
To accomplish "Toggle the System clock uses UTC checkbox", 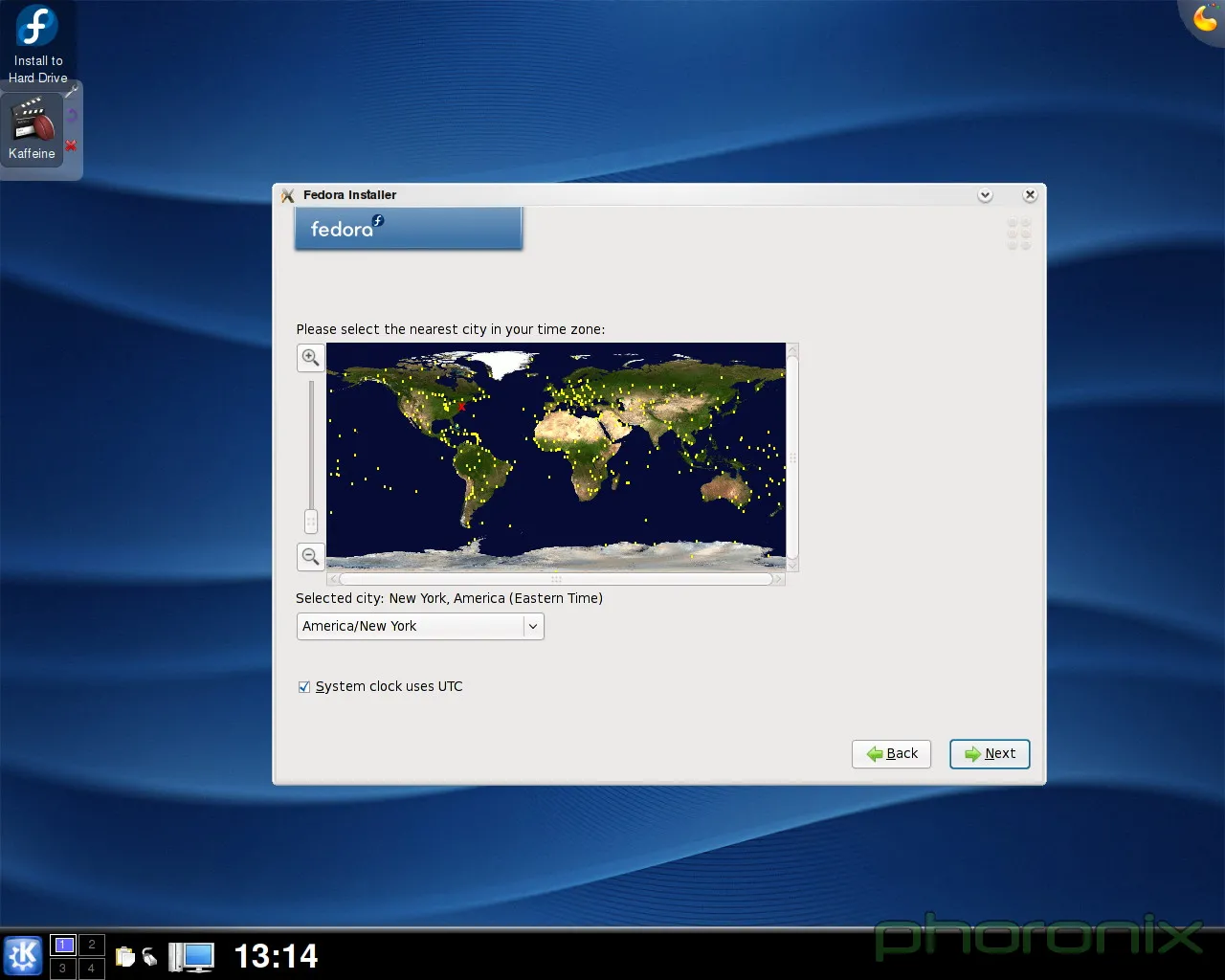I will [x=304, y=687].
